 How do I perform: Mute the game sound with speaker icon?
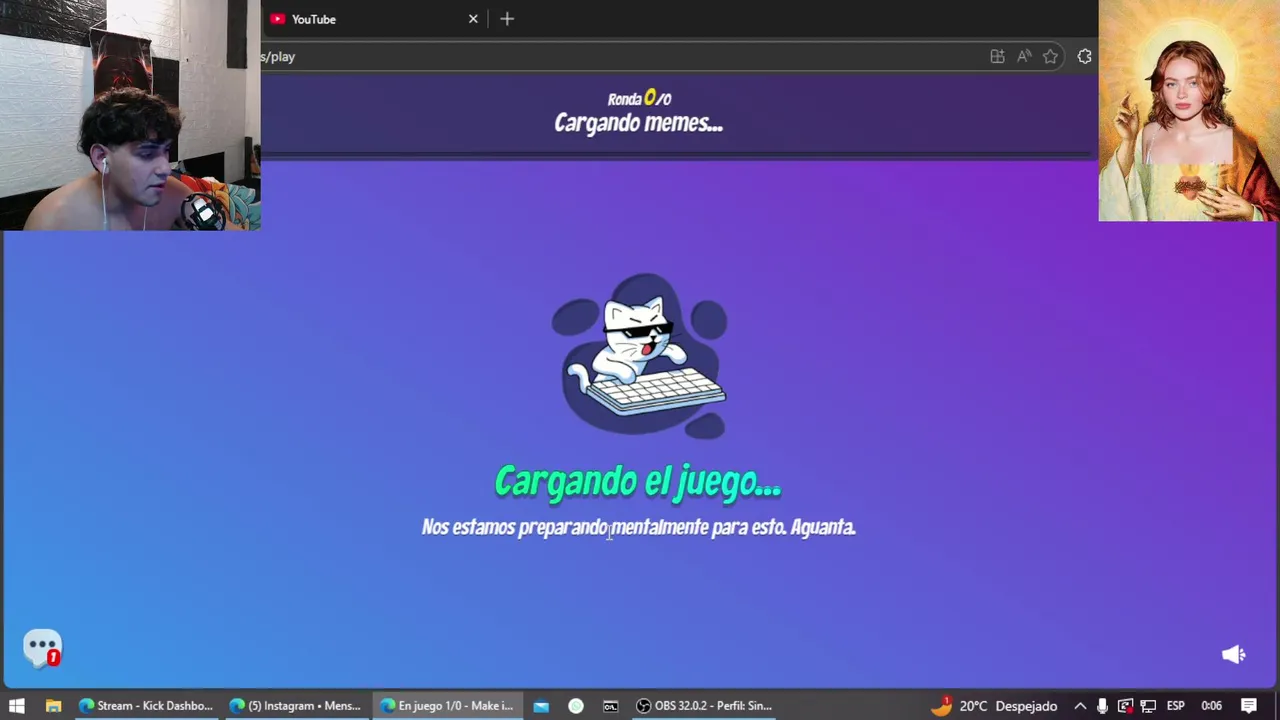(x=1233, y=654)
